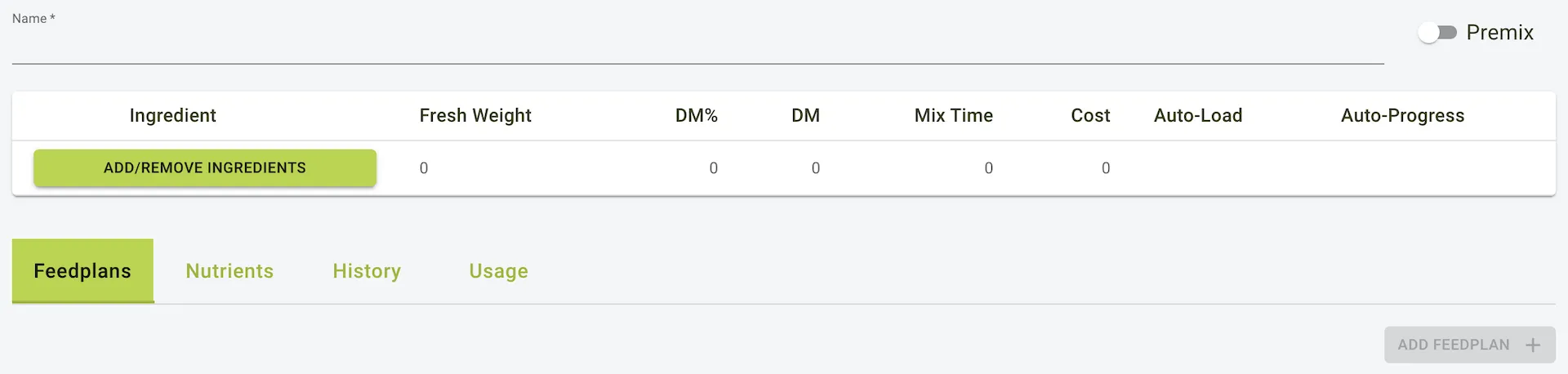Click the Cost column header
The width and height of the screenshot is (1568, 374).
(x=1090, y=116)
